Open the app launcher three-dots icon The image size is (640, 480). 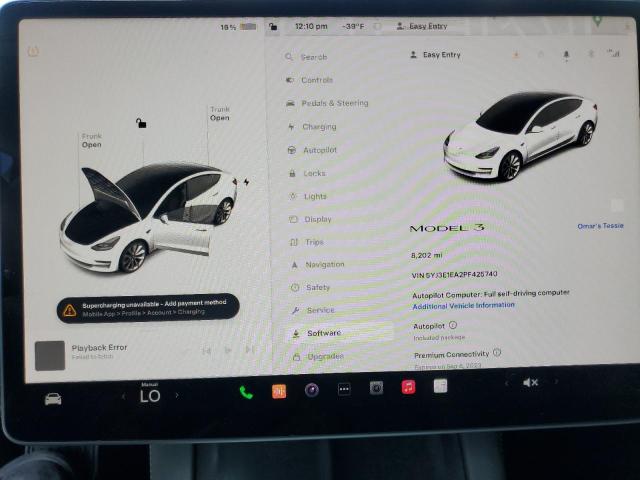pos(344,389)
